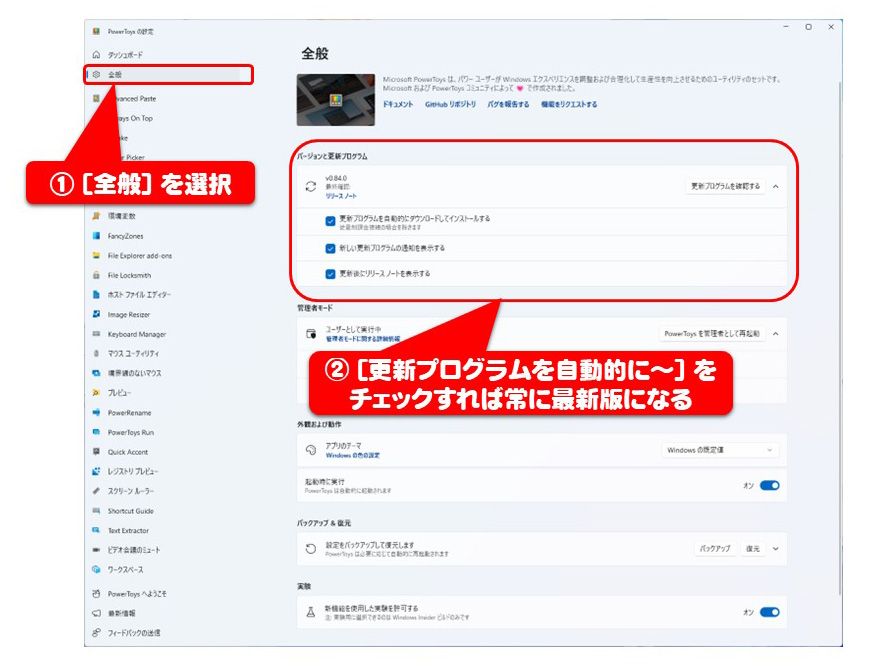Open the ビデオ会議のミュート camera icon
This screenshot has height=668, width=870.
click(97, 550)
